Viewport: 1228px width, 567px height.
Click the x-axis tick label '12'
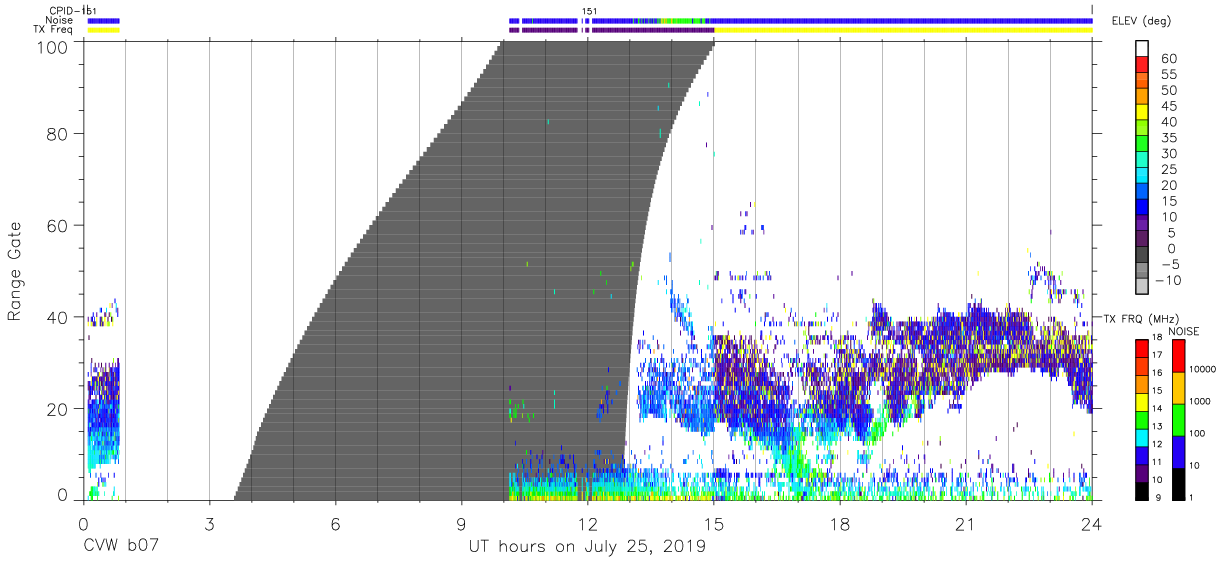click(588, 523)
